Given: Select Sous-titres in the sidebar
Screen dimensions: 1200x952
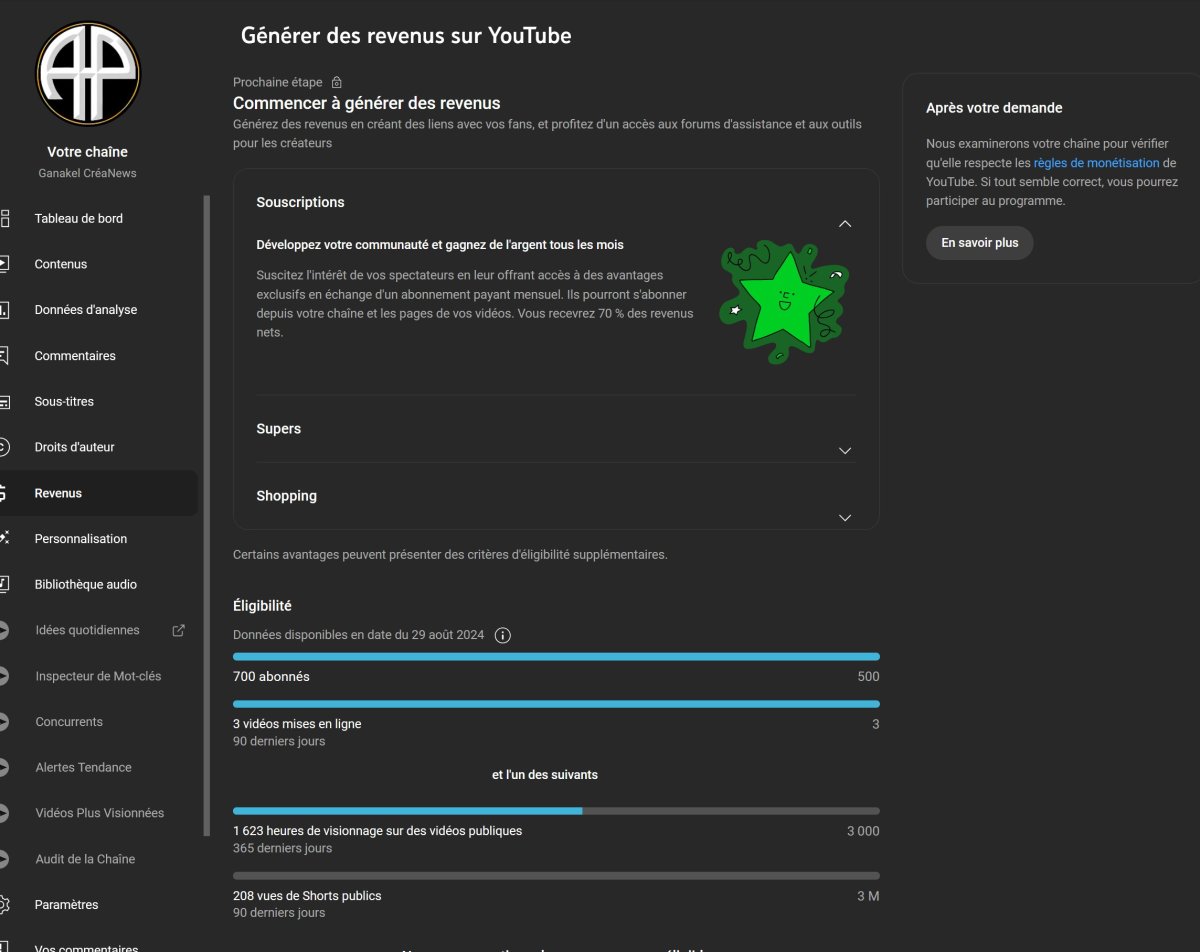Looking at the screenshot, I should [64, 401].
